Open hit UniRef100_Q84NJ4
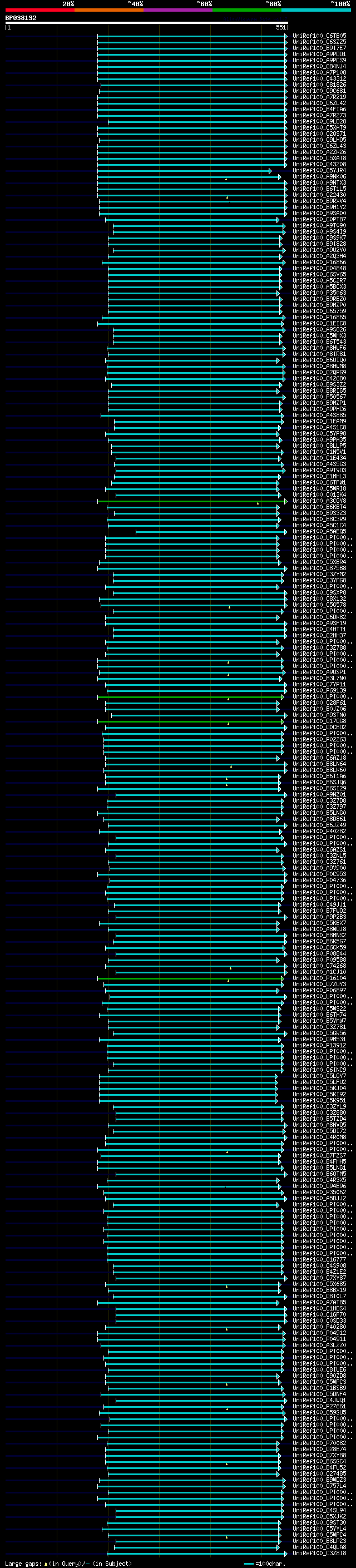The width and height of the screenshot is (356, 1568). coord(319,66)
